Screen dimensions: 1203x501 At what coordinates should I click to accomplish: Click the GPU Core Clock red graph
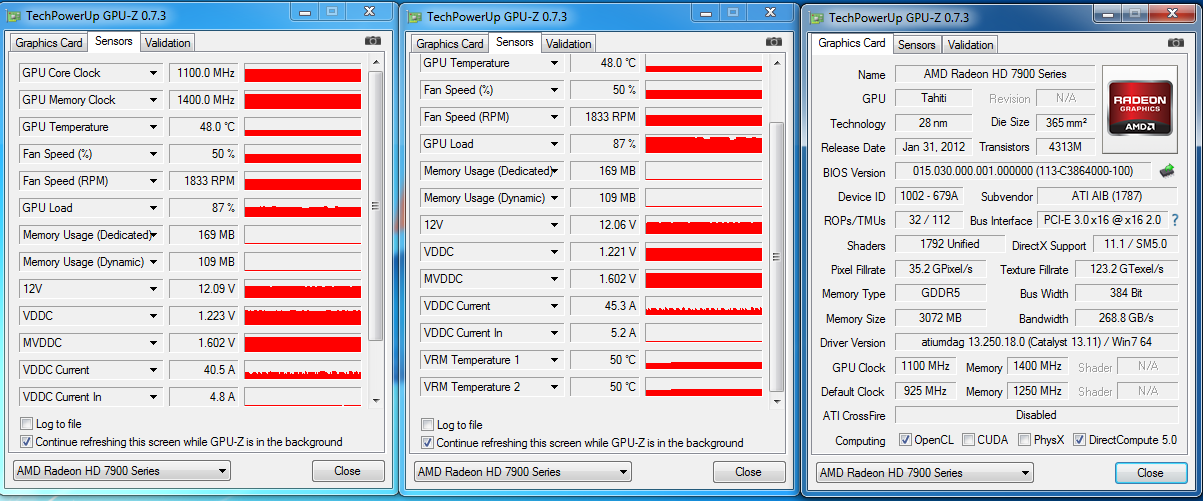302,73
